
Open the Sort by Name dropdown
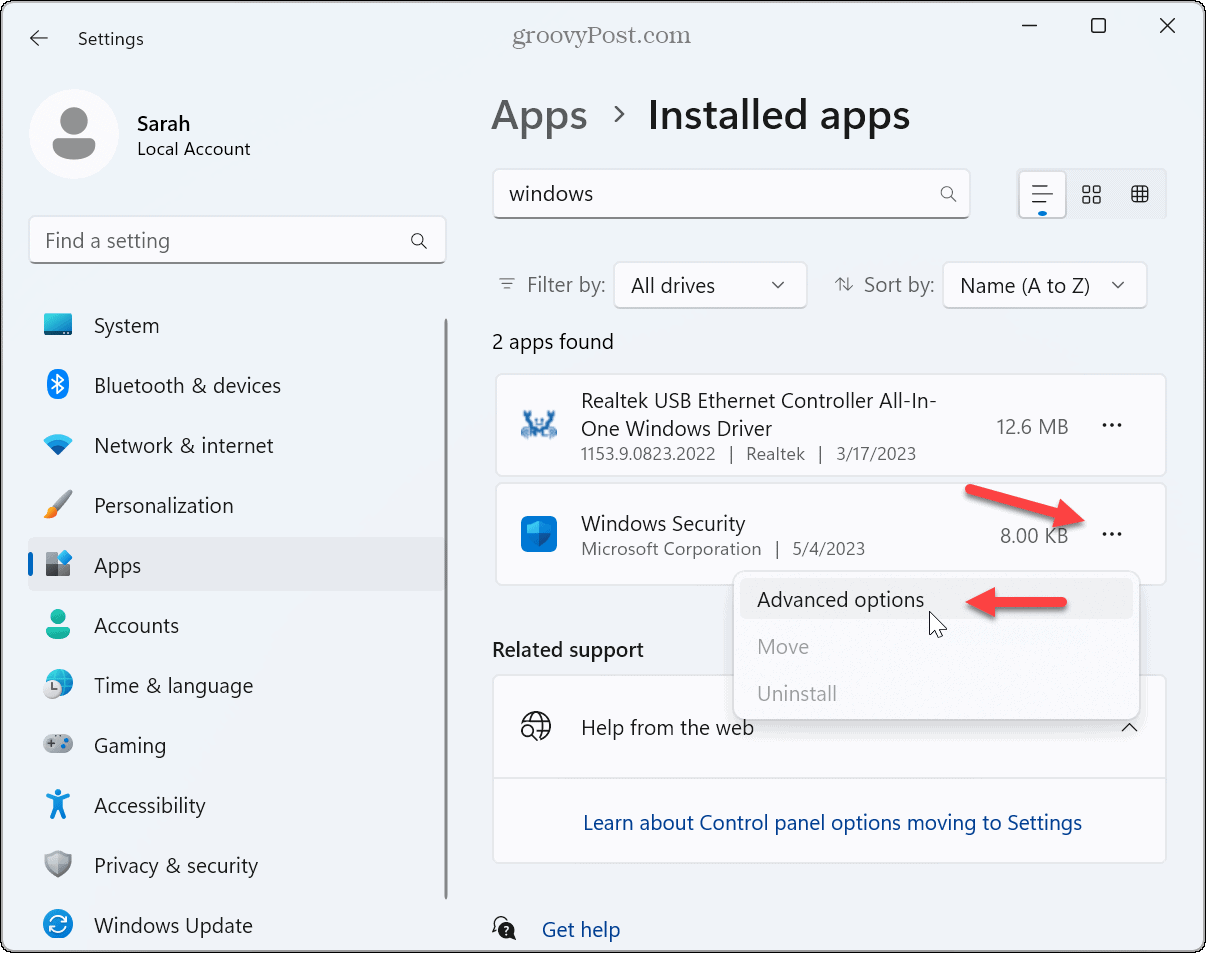coord(1044,285)
